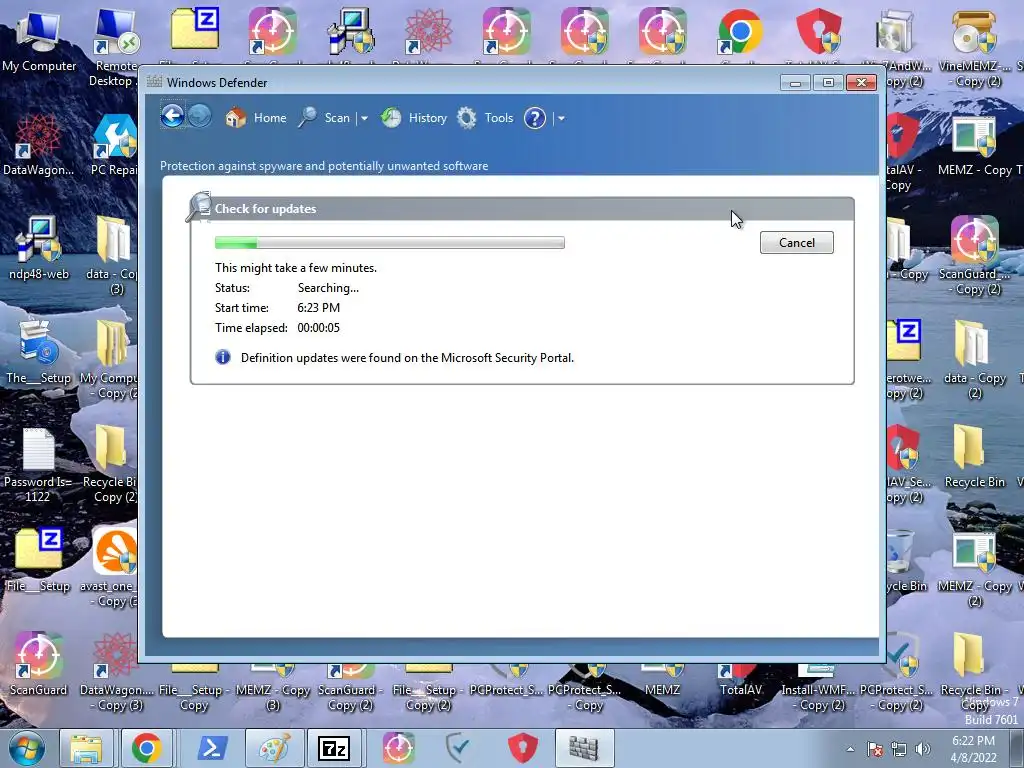Viewport: 1024px width, 768px height.
Task: Select the 'MEMZ - Copy (2)' desktop icon
Action: 974,568
